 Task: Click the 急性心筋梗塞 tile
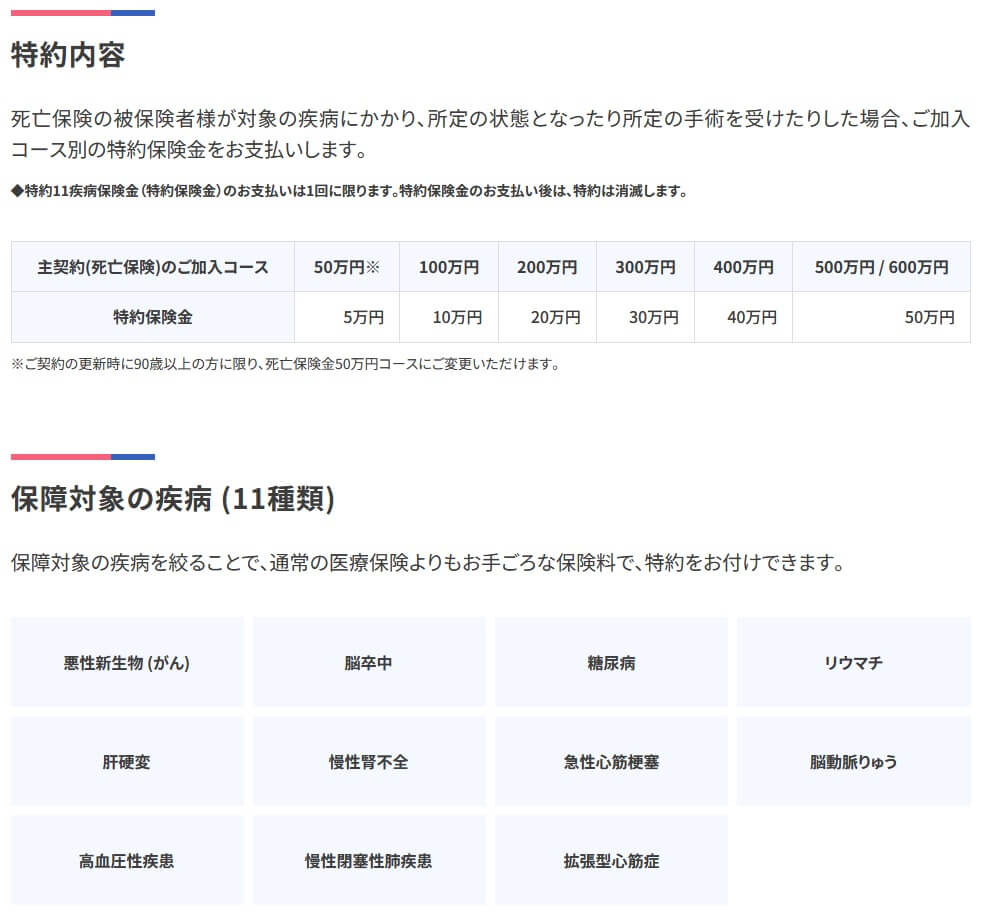pos(611,761)
